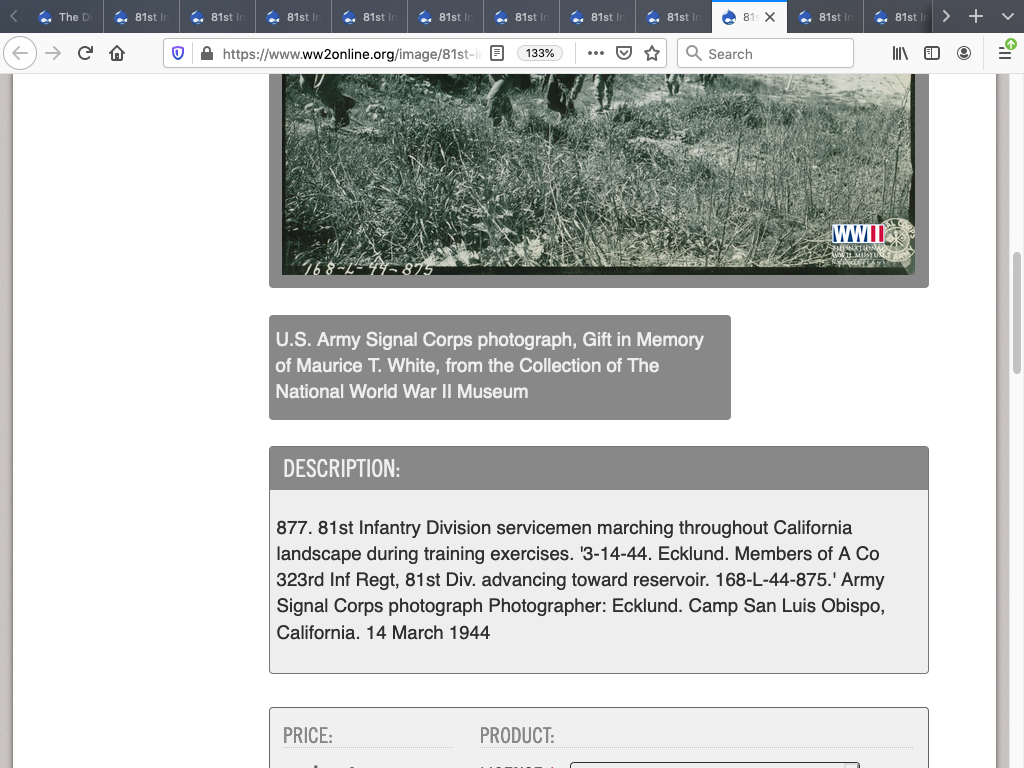Open the page actions ellipsis menu
The width and height of the screenshot is (1024, 768).
pyautogui.click(x=595, y=53)
